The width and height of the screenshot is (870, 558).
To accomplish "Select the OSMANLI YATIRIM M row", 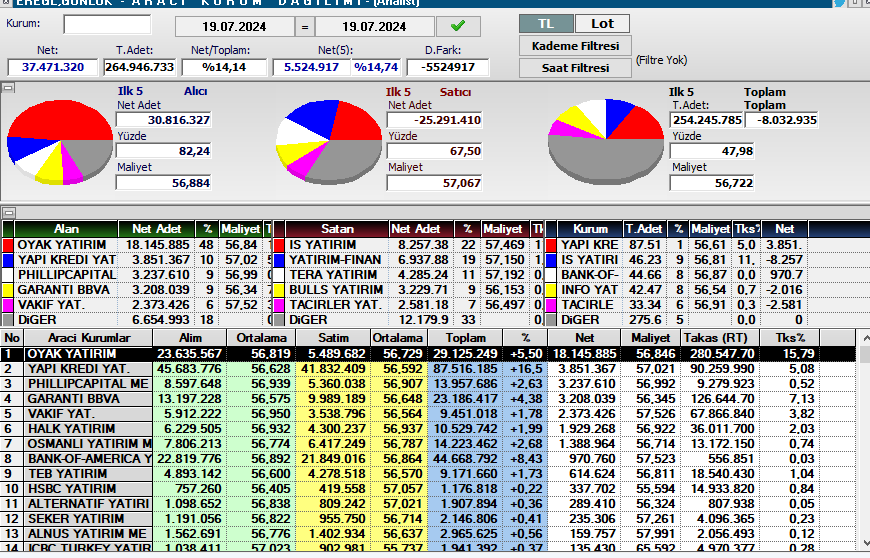I will coord(428,444).
